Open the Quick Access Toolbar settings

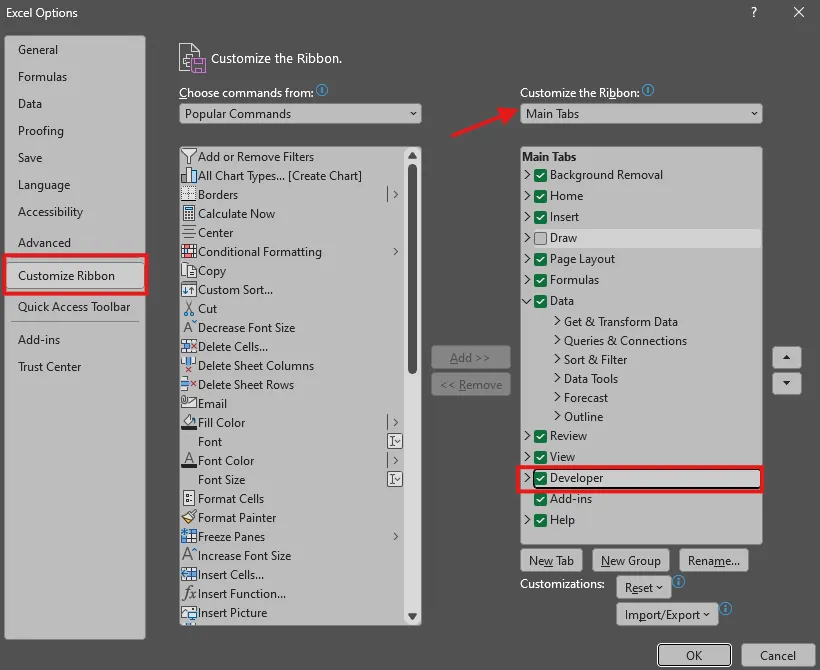point(73,307)
